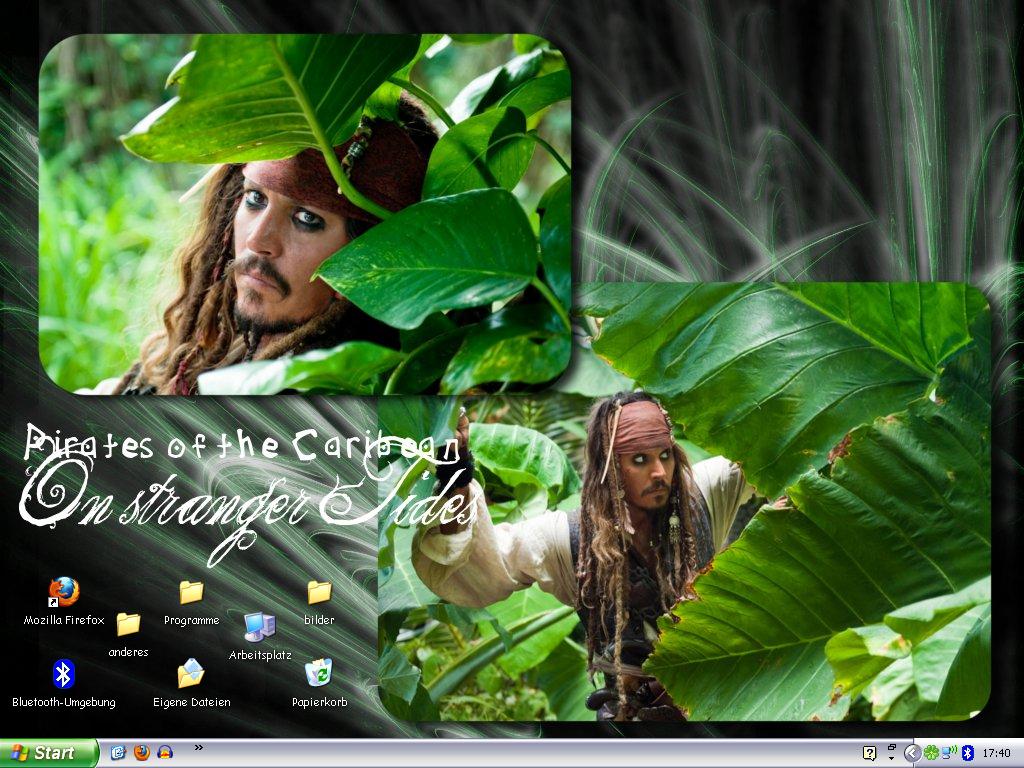The width and height of the screenshot is (1024, 768).
Task: Select the Bluetooth-Umgebung desktop icon
Action: tap(64, 675)
